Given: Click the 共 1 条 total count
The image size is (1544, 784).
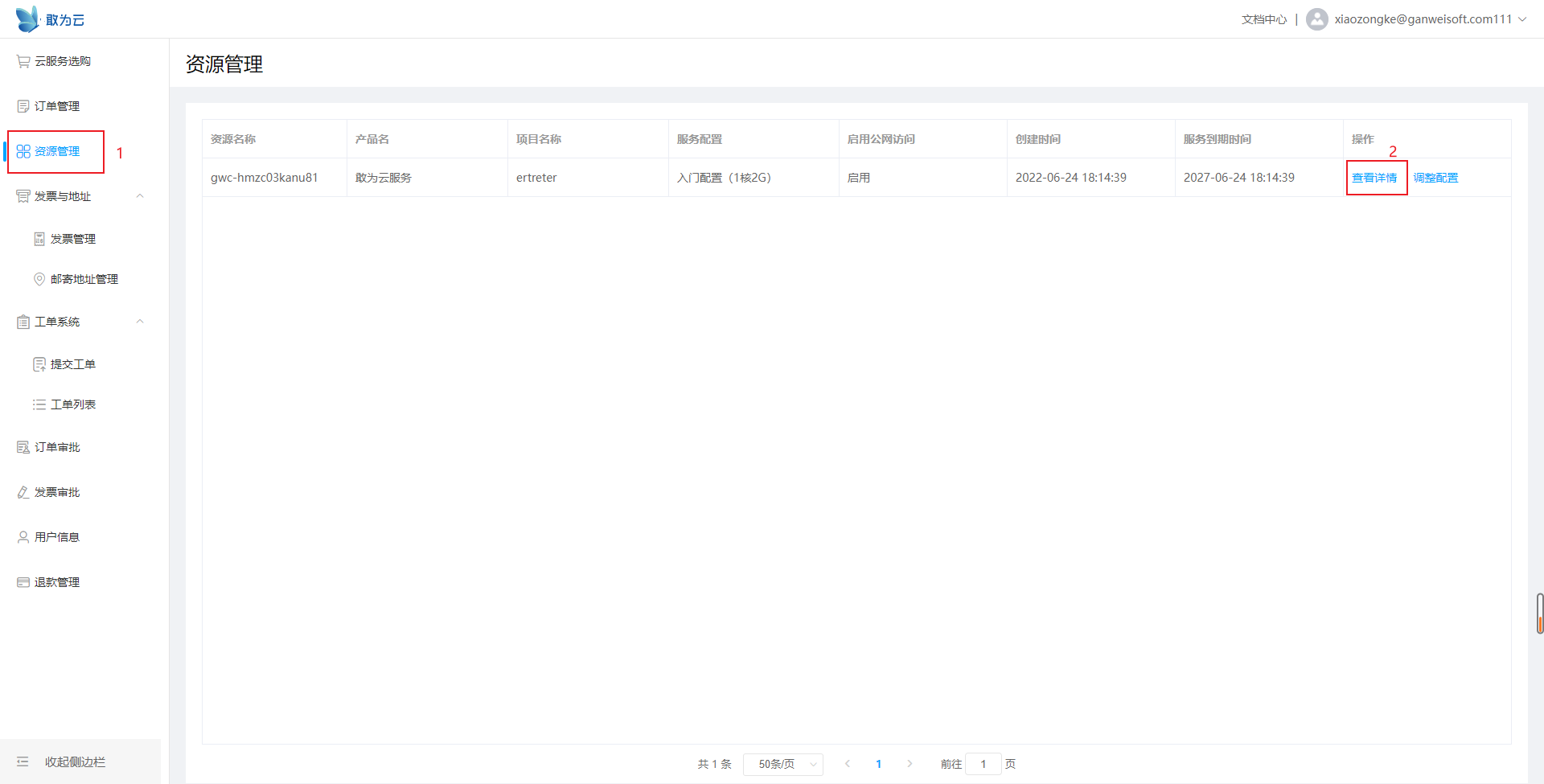Looking at the screenshot, I should pyautogui.click(x=715, y=764).
